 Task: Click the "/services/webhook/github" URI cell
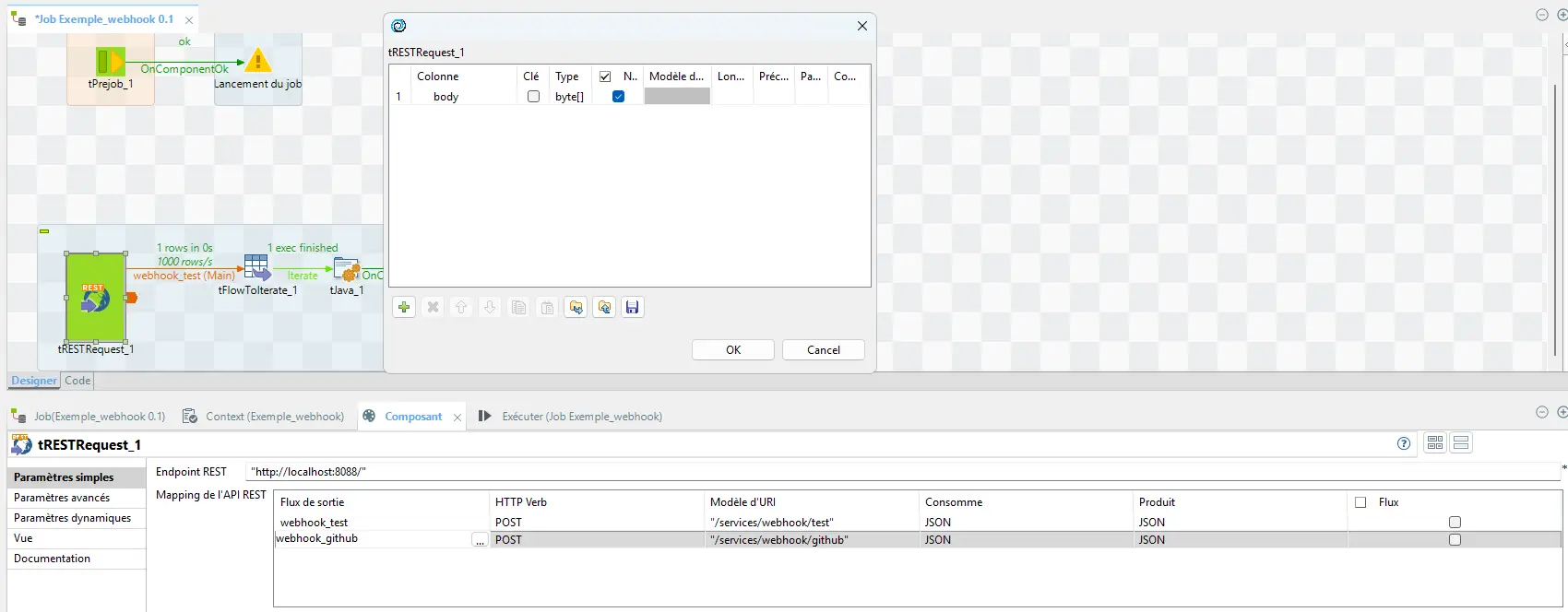pyautogui.click(x=812, y=540)
